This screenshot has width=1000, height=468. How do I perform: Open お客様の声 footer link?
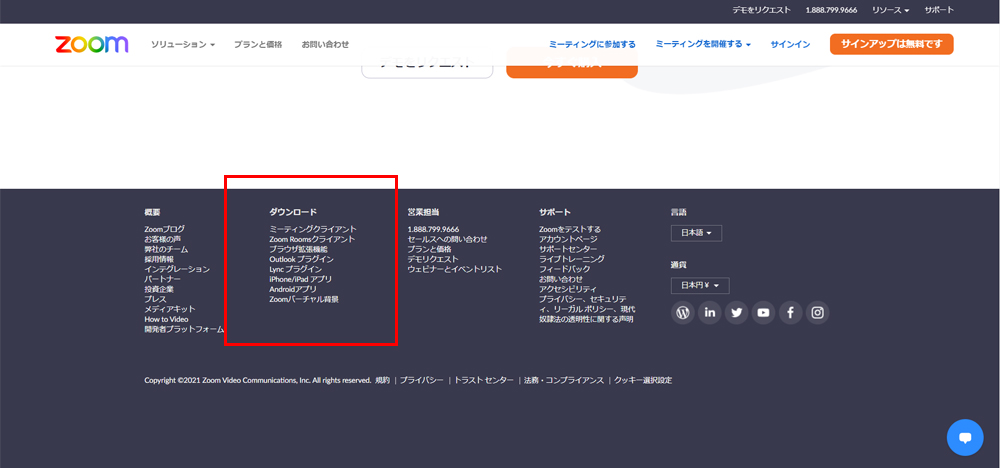click(x=163, y=239)
